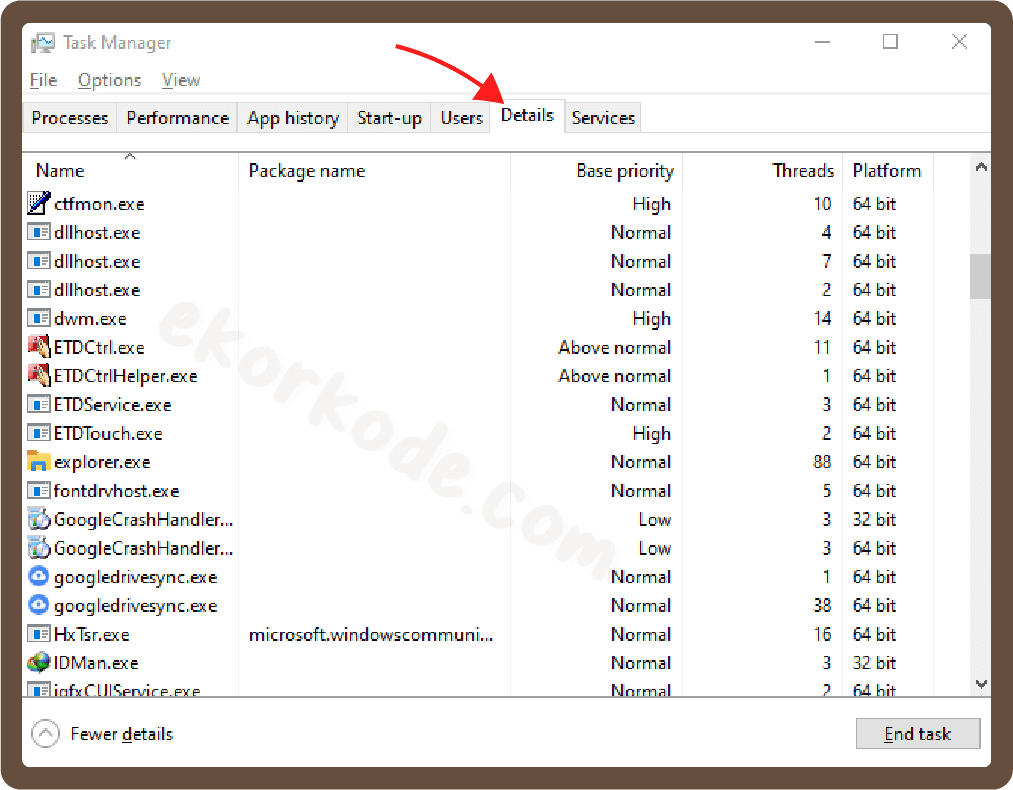Sort by the Platform column header
1013x790 pixels.
click(888, 170)
